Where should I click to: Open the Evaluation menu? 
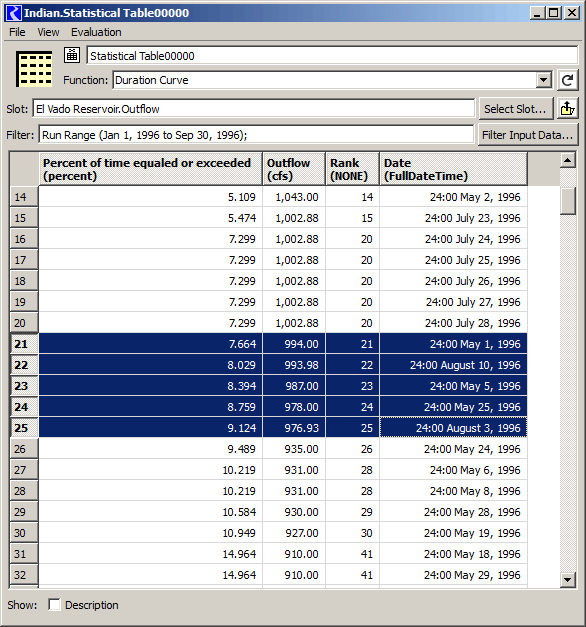tap(96, 32)
